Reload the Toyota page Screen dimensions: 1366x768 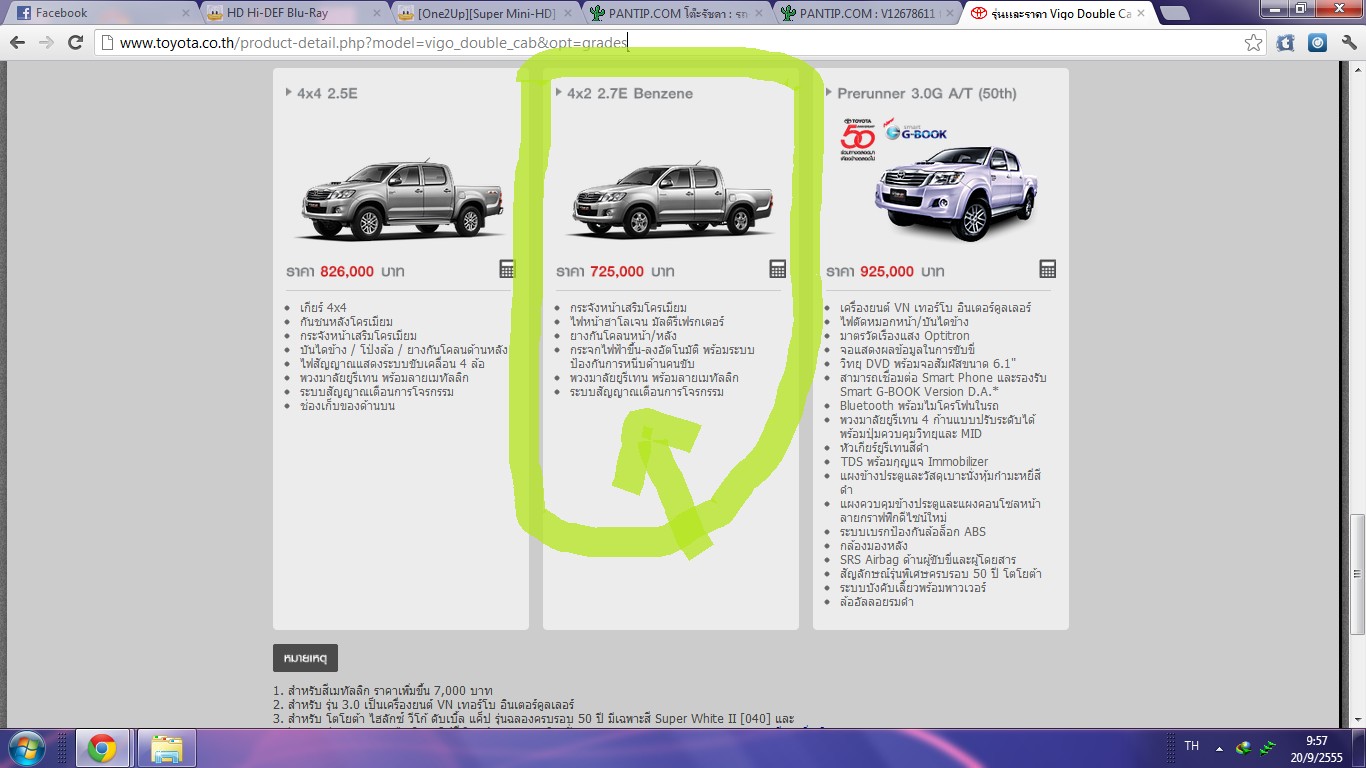coord(75,43)
